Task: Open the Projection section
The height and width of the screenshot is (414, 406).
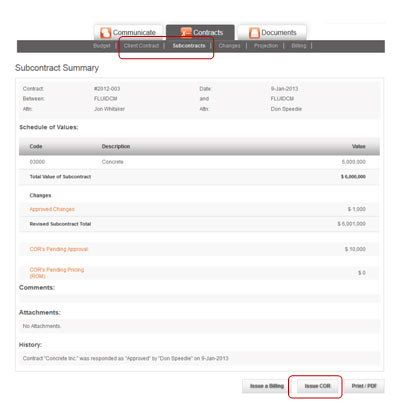Action: click(x=266, y=46)
